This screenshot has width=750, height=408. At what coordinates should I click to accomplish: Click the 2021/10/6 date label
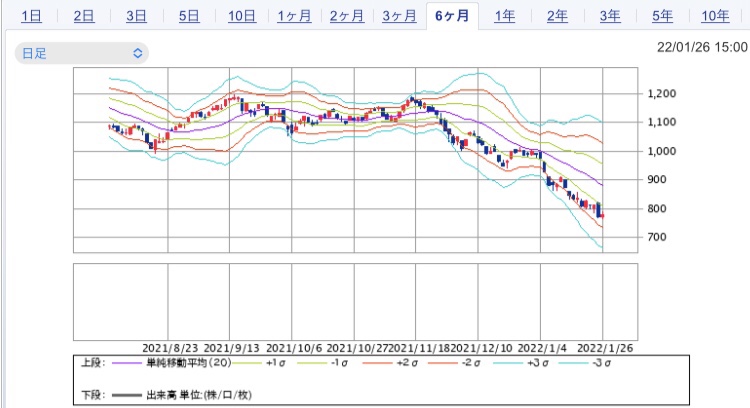click(294, 348)
